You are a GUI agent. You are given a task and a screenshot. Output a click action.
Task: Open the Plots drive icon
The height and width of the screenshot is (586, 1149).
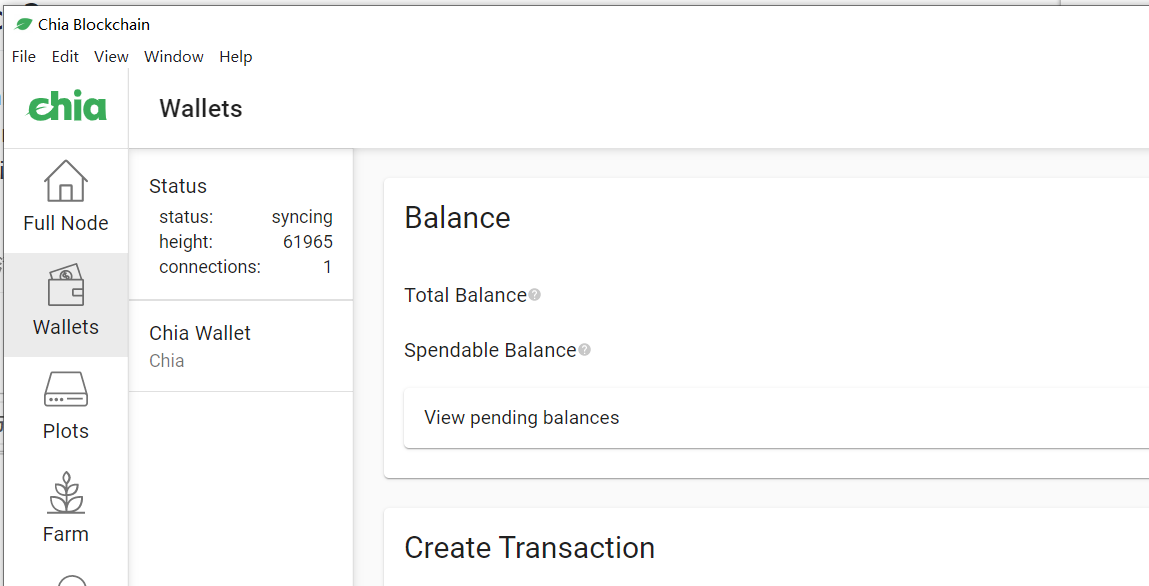coord(66,390)
